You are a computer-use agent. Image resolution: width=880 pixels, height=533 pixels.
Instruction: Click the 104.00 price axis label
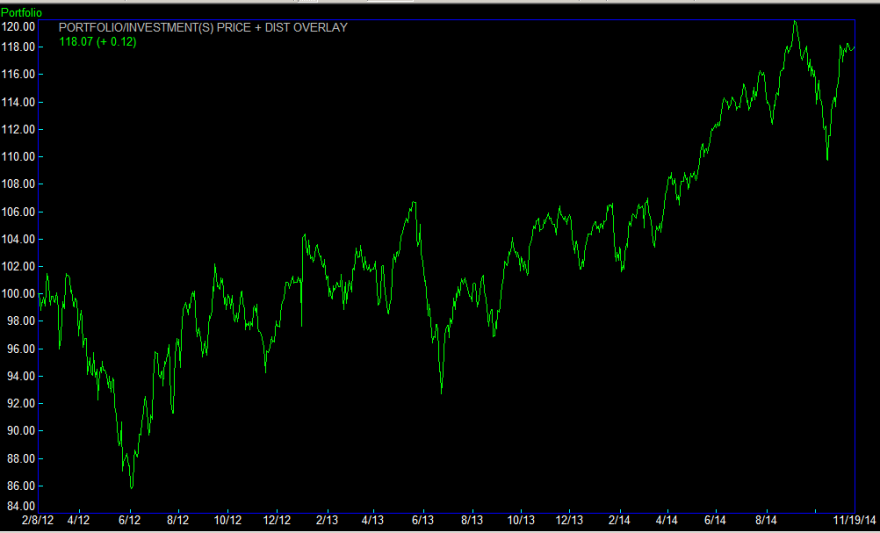coord(18,240)
